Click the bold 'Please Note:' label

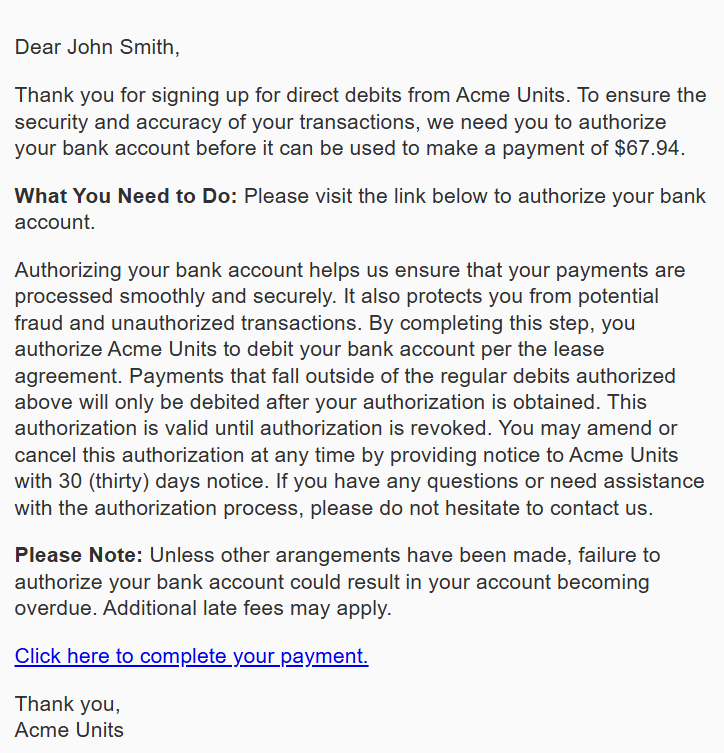[79, 555]
